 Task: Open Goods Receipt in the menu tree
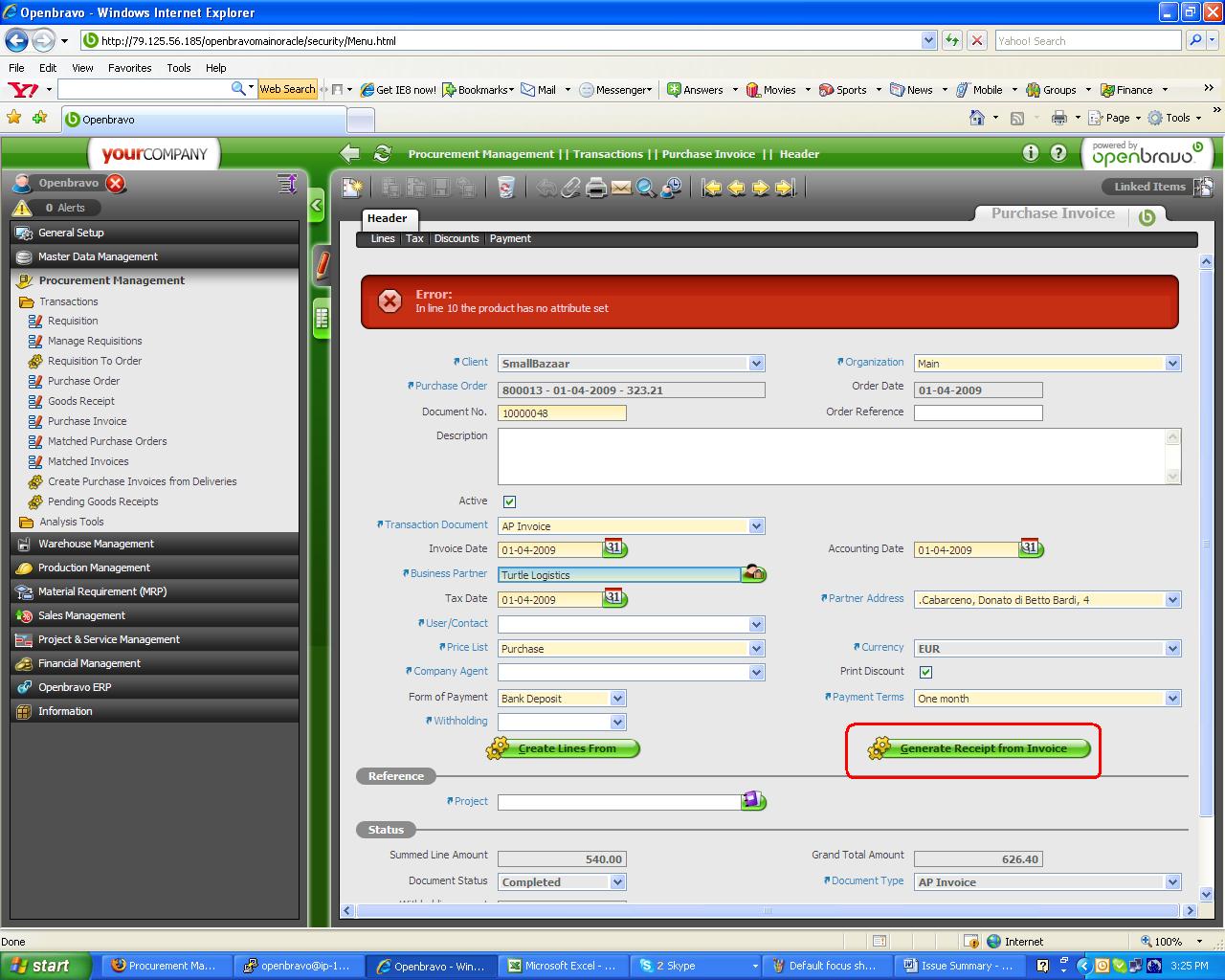[81, 401]
